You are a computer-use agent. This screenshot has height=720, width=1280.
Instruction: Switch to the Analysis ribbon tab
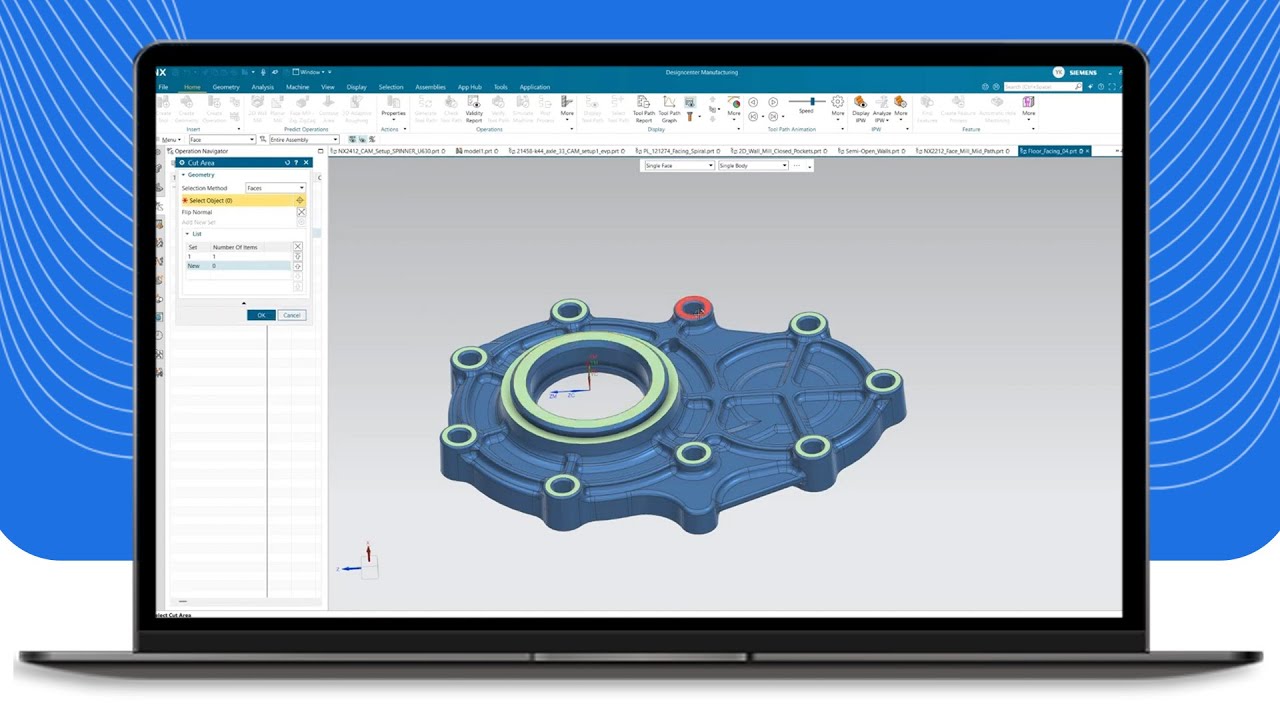point(263,87)
